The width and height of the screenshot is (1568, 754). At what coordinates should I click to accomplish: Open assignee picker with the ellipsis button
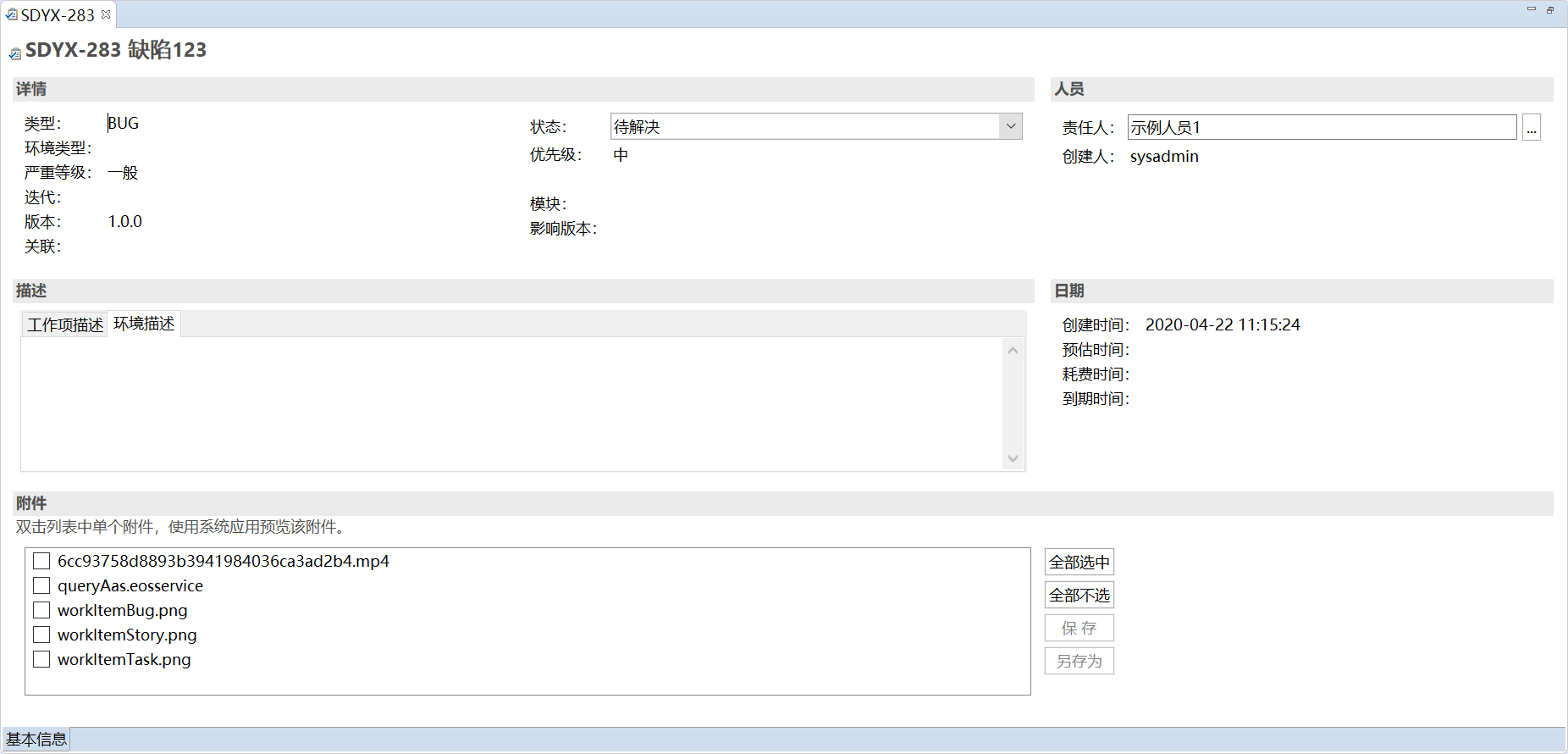click(1531, 128)
